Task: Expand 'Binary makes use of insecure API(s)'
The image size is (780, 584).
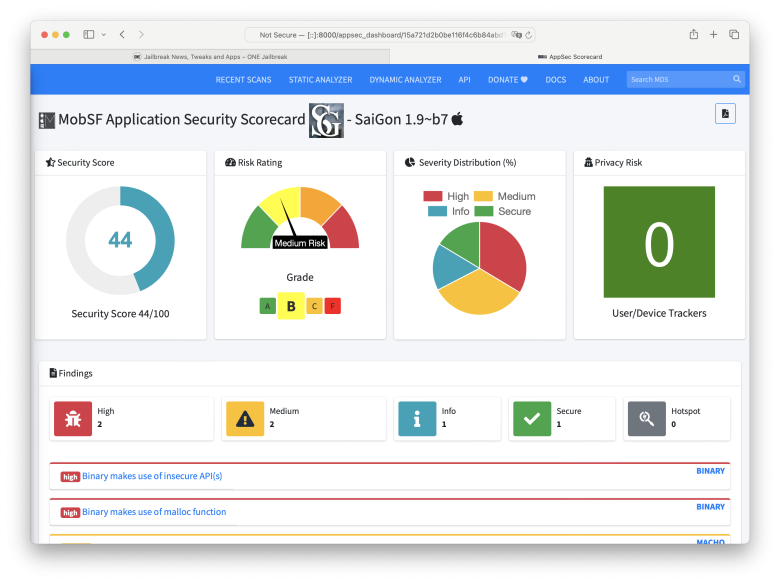Action: point(152,476)
